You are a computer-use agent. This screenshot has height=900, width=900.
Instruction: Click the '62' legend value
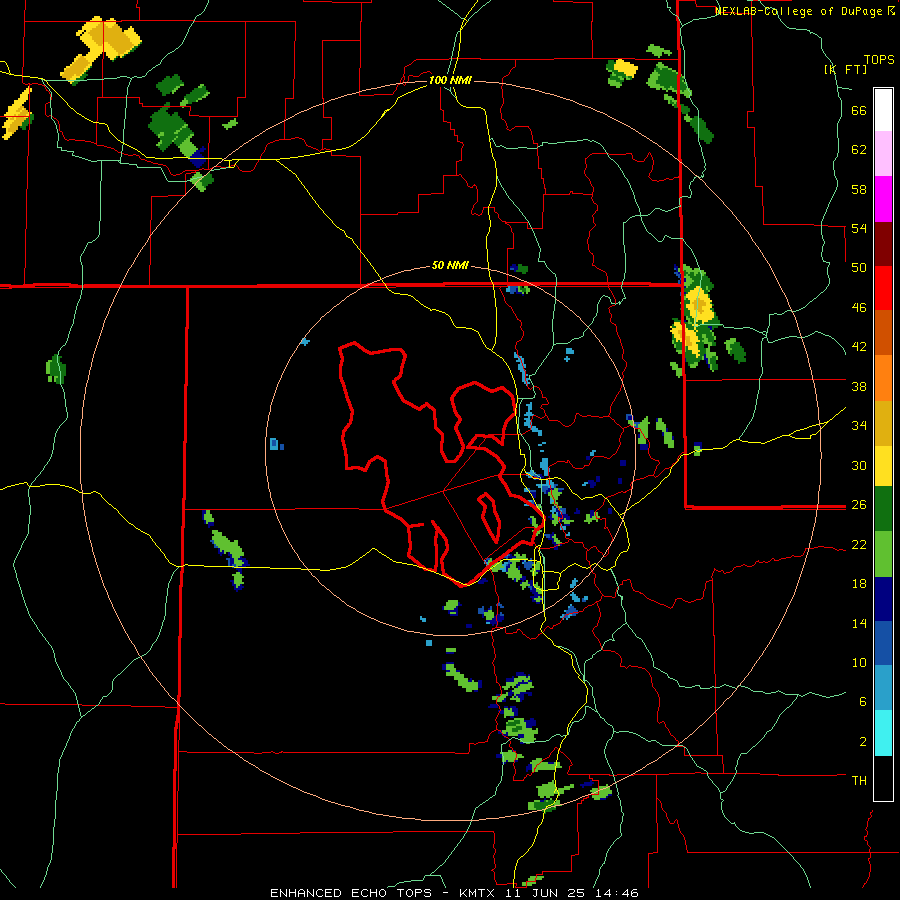pyautogui.click(x=859, y=150)
